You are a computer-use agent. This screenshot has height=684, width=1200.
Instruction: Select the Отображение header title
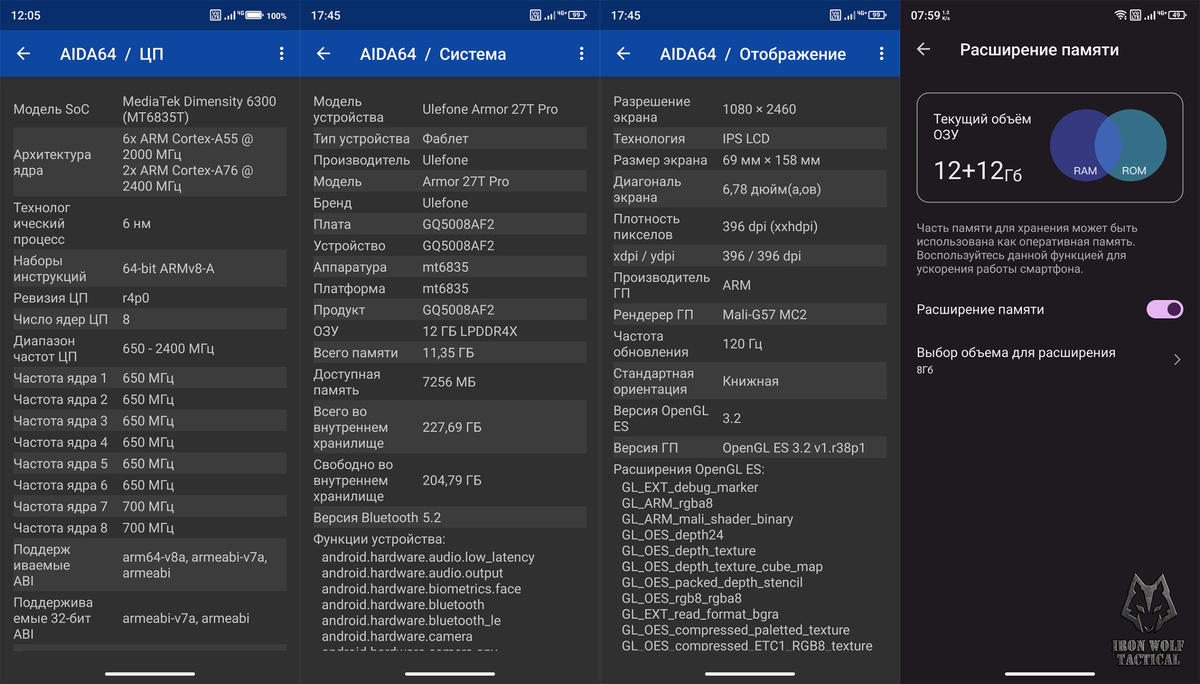[x=793, y=54]
